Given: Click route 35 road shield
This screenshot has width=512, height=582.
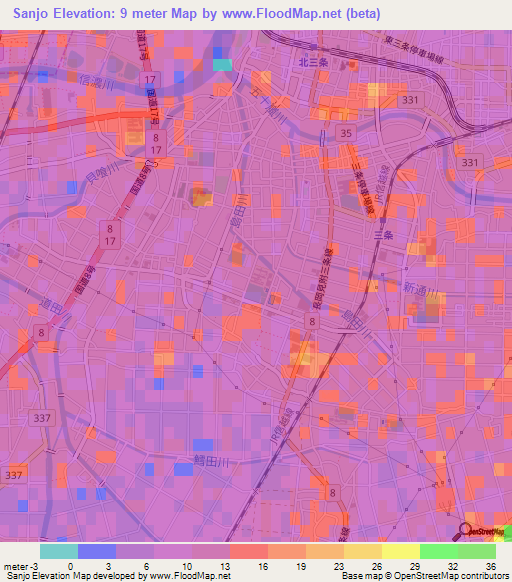Looking at the screenshot, I should pyautogui.click(x=346, y=133).
